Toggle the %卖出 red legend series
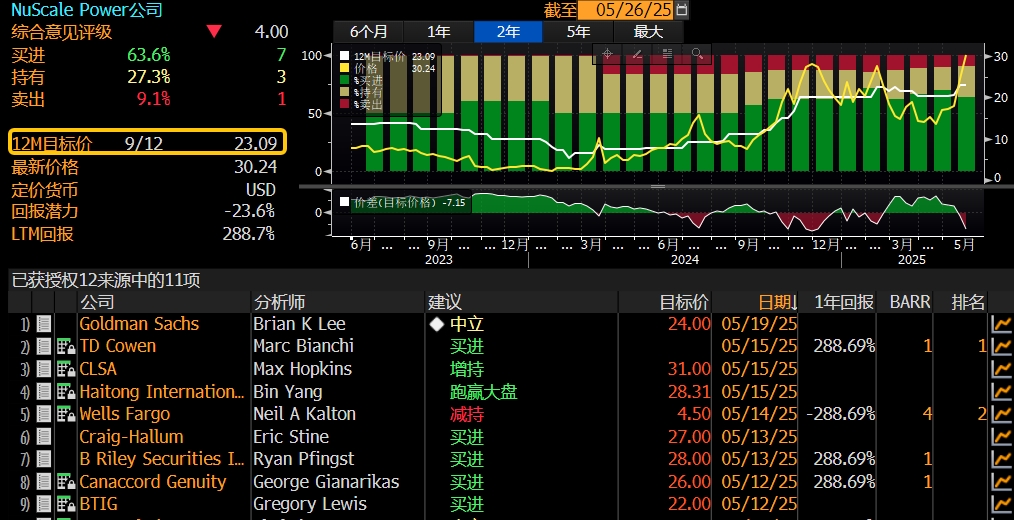This screenshot has width=1014, height=520. point(345,104)
